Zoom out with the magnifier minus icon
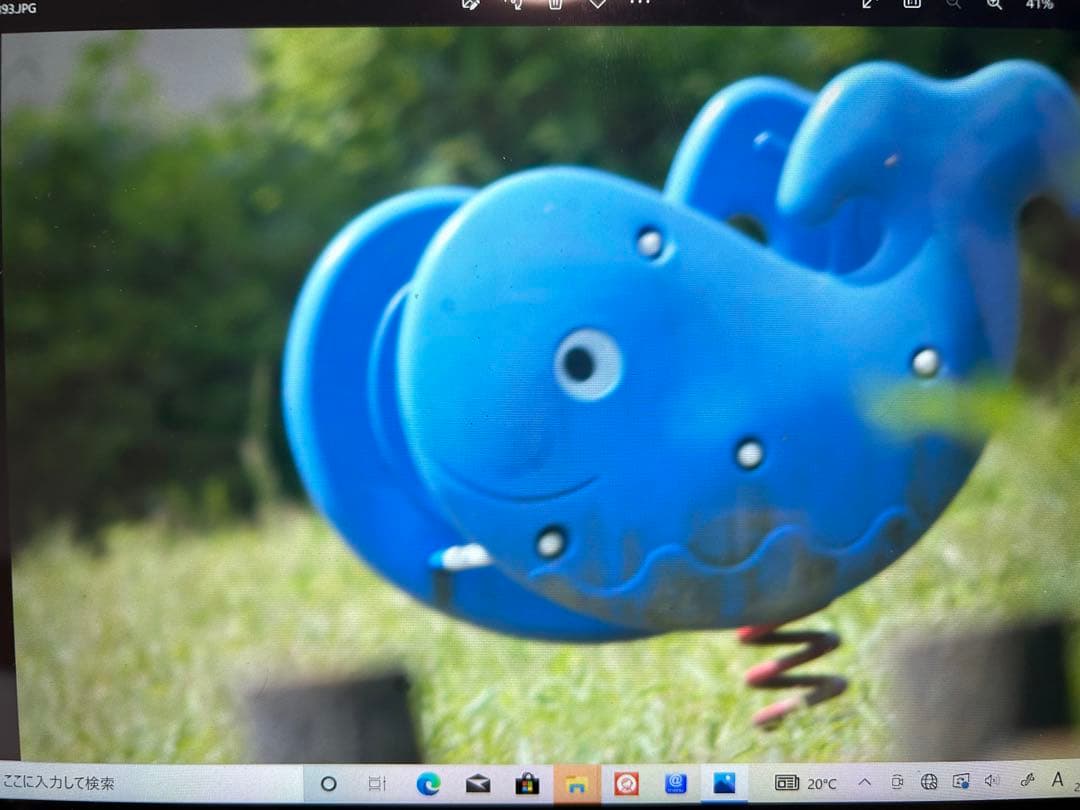1080x810 pixels. pos(953,4)
